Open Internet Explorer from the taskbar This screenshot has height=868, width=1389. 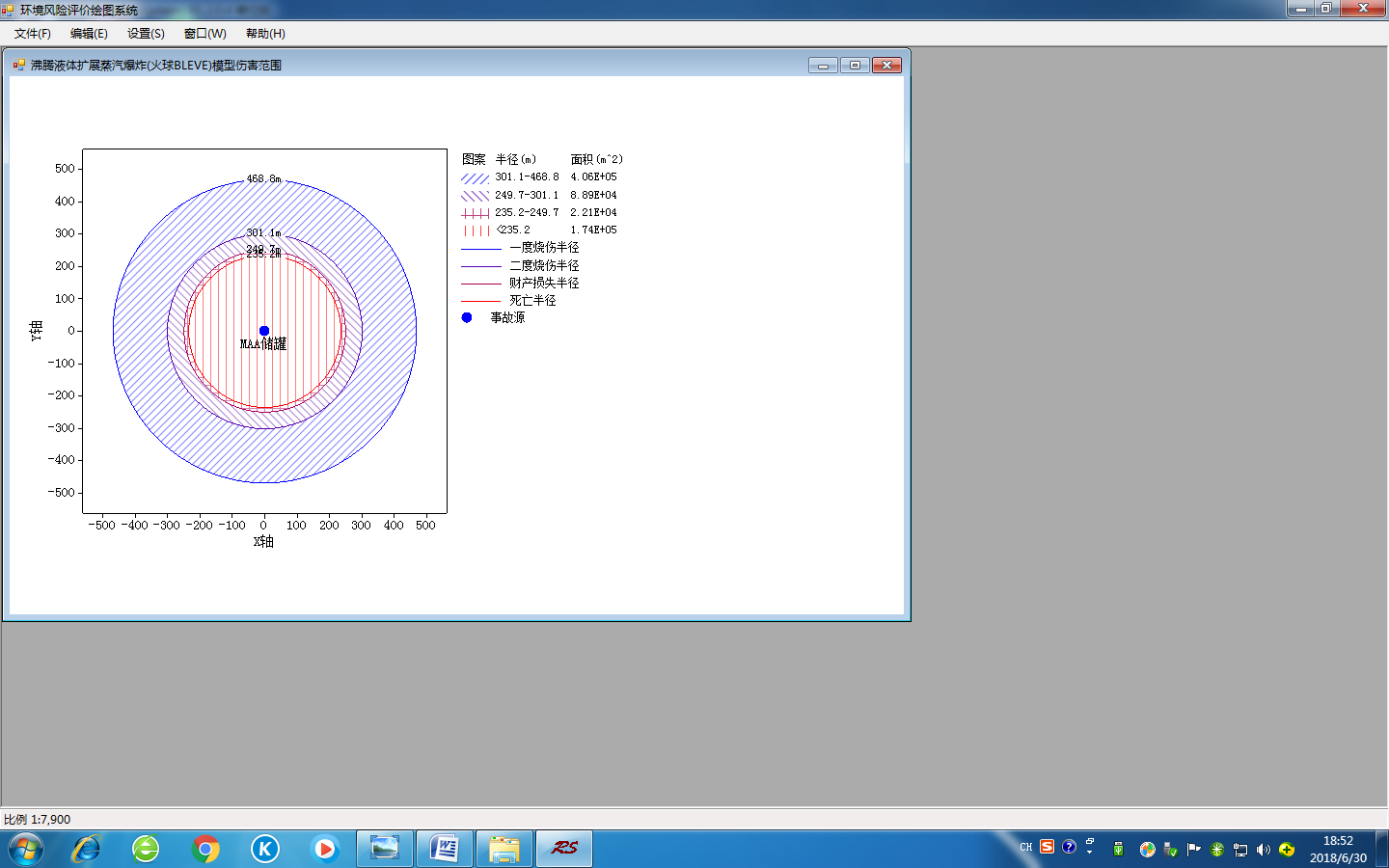point(86,849)
